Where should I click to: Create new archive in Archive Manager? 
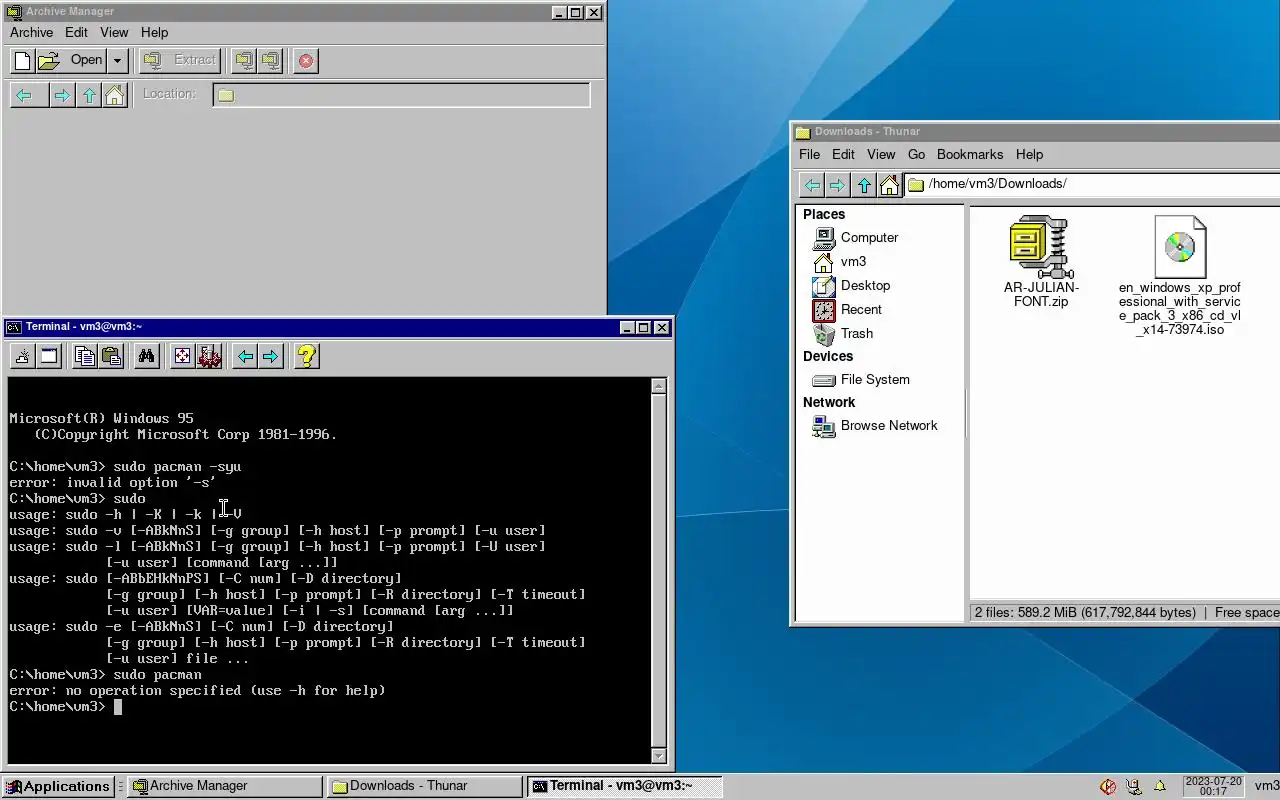tap(22, 60)
